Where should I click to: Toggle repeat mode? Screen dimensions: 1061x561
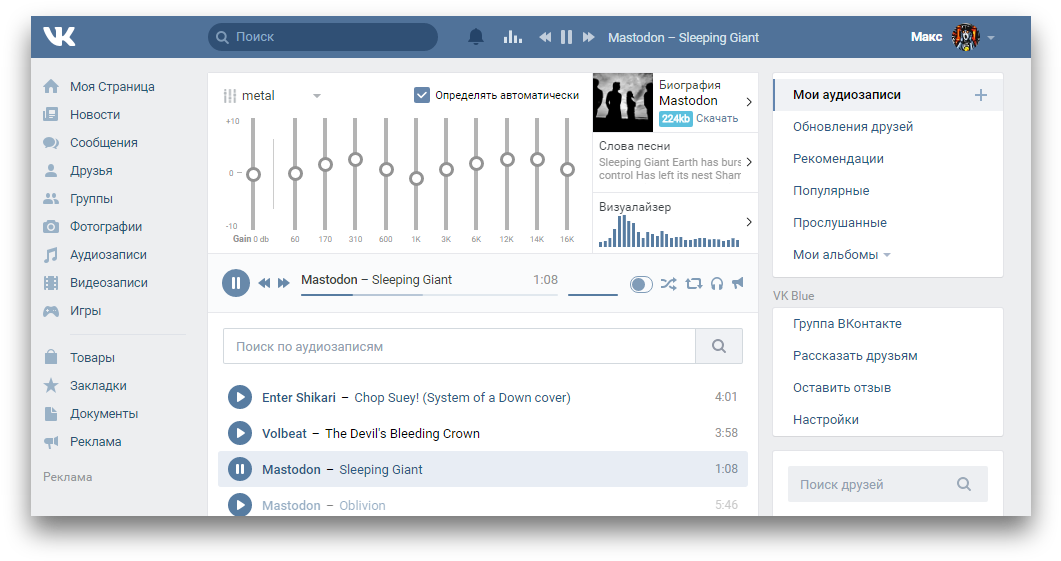click(x=694, y=284)
